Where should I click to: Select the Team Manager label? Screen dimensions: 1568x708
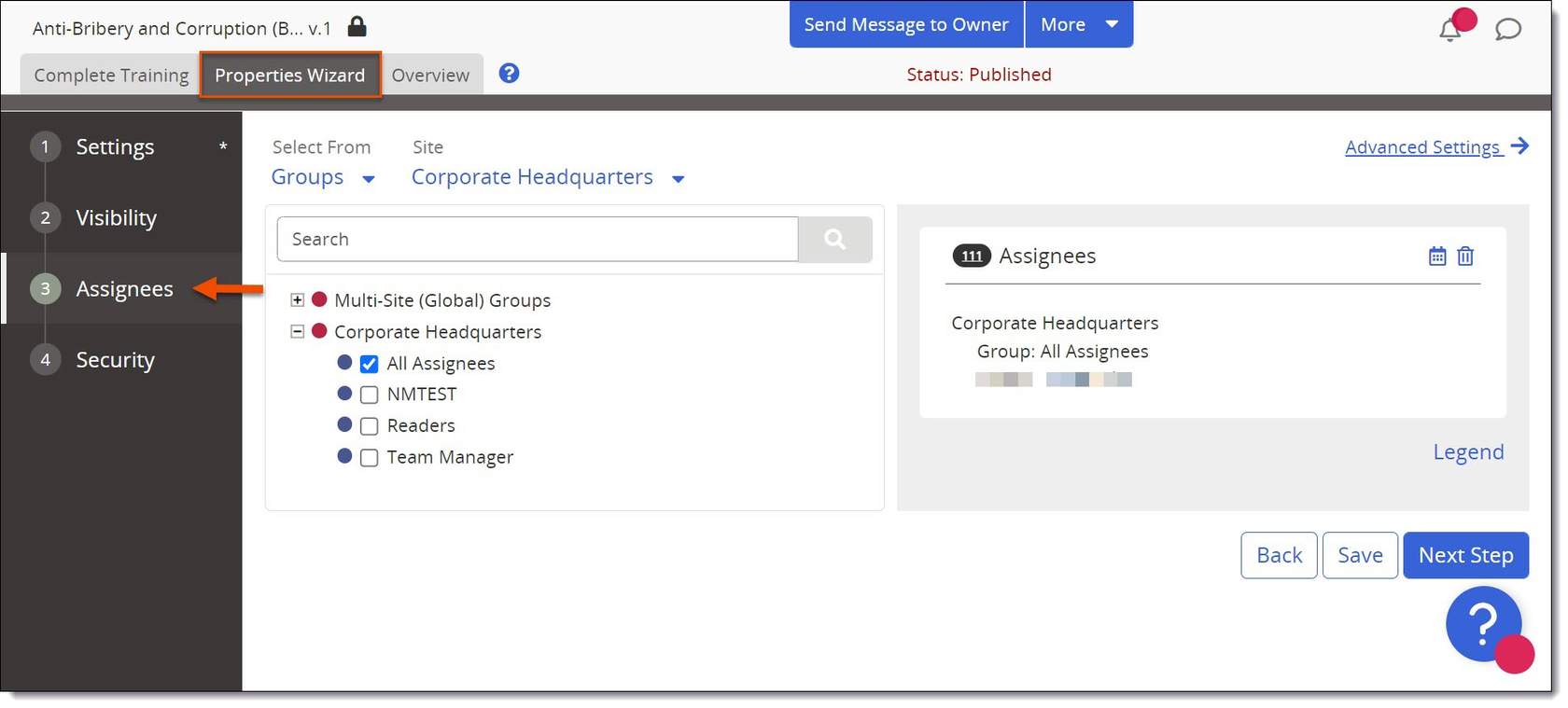[x=450, y=457]
